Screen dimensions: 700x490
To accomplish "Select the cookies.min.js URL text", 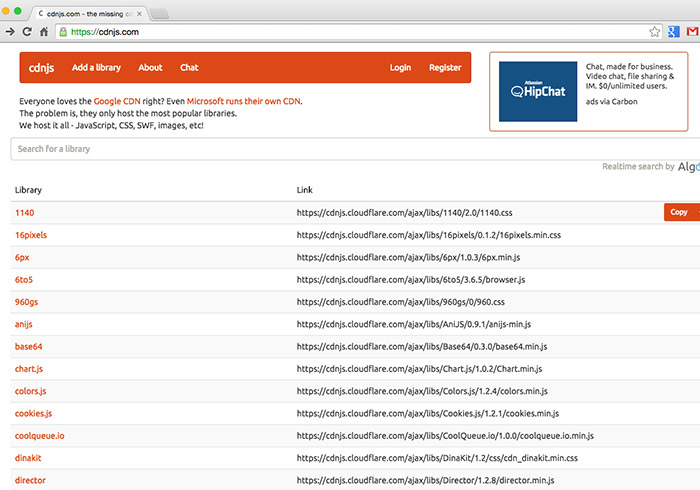I will coord(428,414).
